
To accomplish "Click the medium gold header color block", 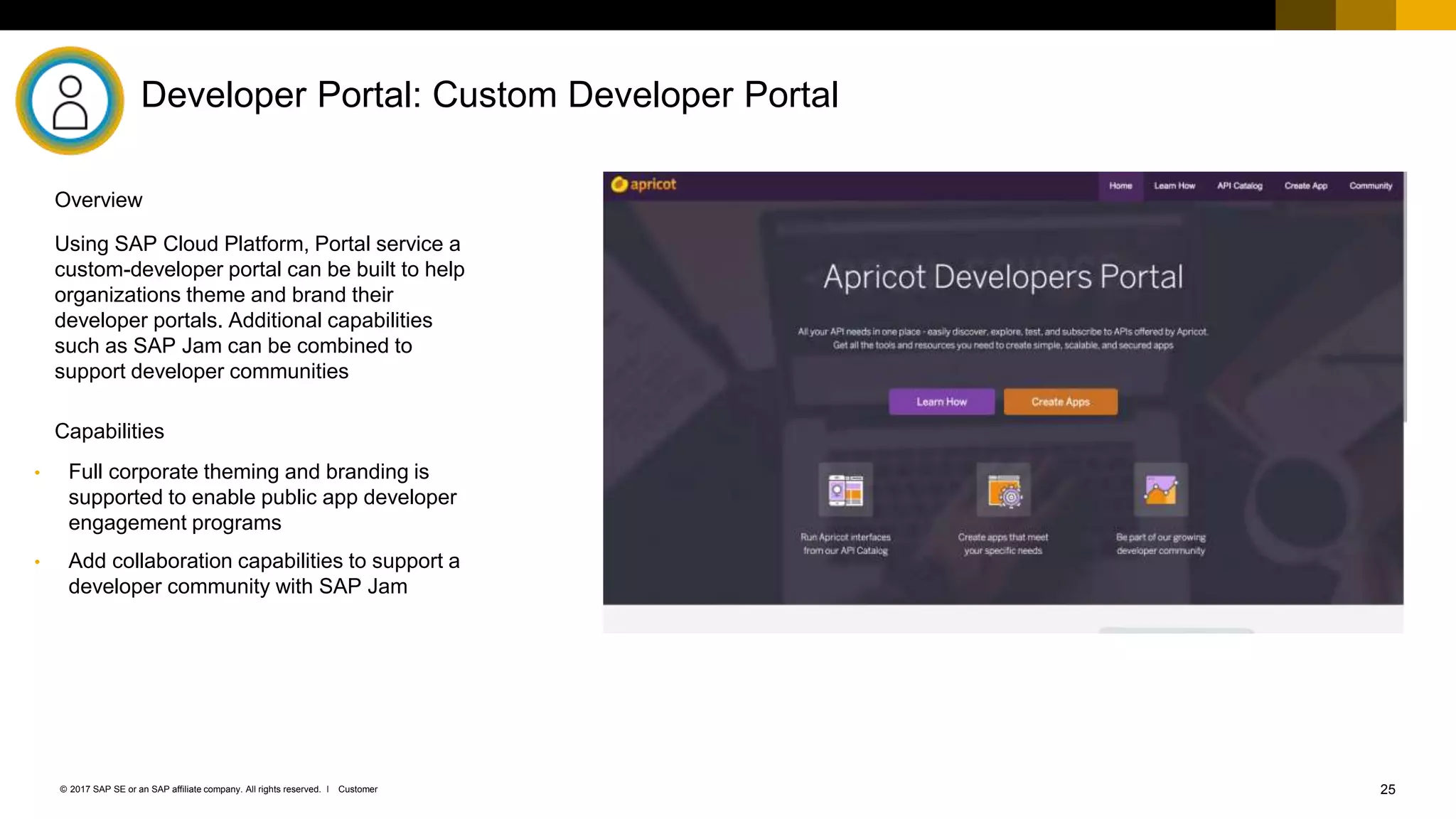I will [x=1366, y=15].
